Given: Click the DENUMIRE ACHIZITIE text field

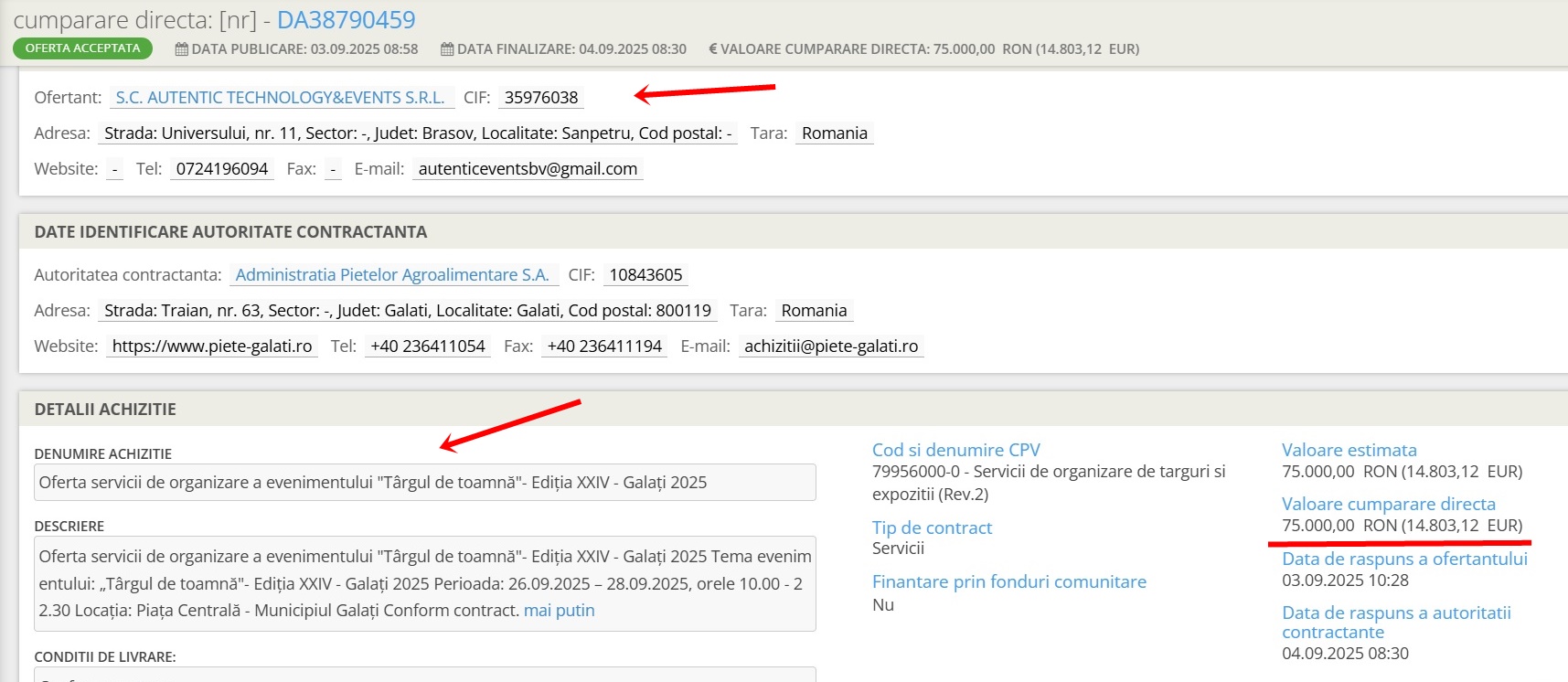Looking at the screenshot, I should [424, 483].
